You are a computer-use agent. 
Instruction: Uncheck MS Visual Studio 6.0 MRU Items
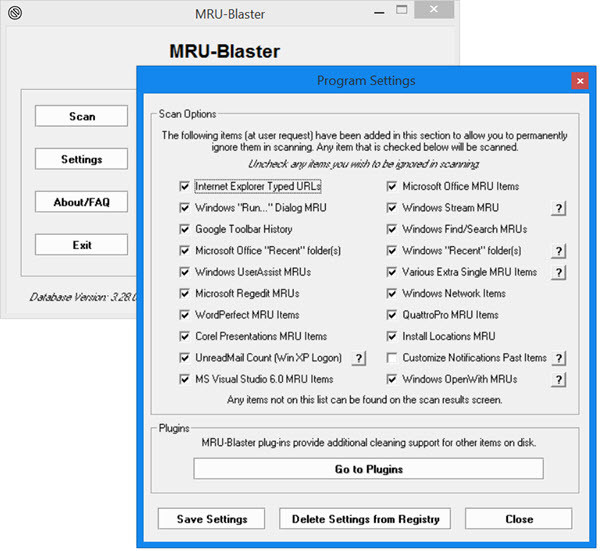click(x=184, y=379)
